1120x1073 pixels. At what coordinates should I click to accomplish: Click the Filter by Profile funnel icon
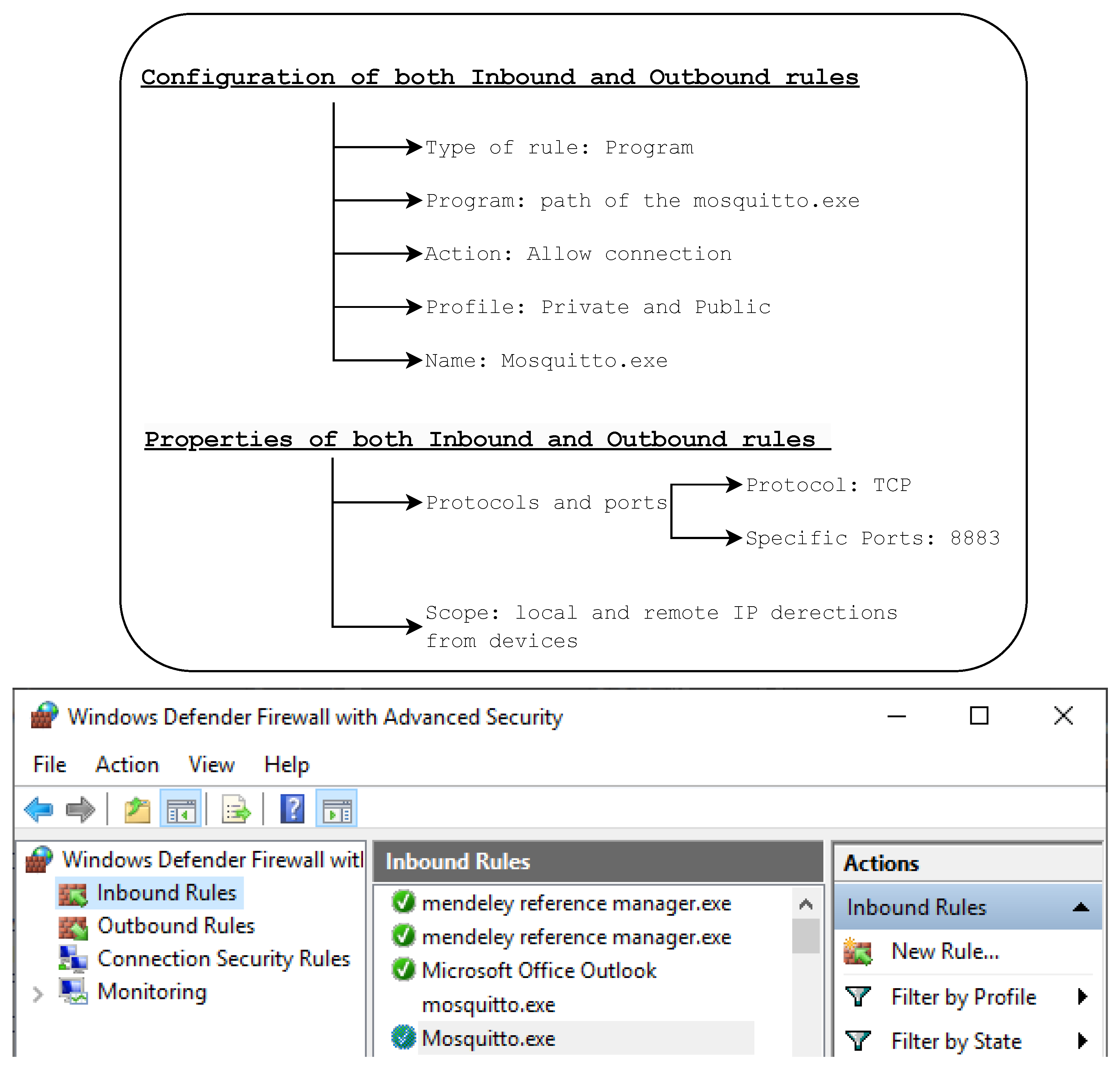coord(858,996)
